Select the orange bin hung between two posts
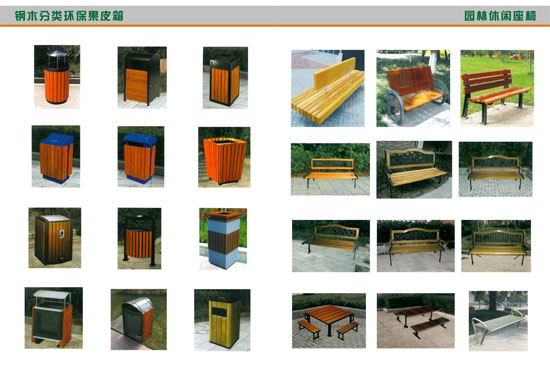Screen dimensions: 550x373 tap(139, 238)
